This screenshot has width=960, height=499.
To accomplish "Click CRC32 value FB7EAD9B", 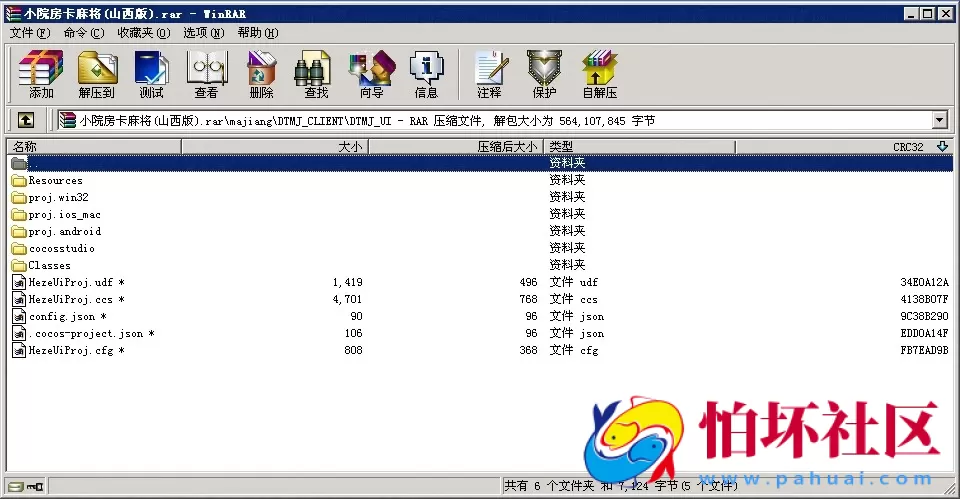I will (x=924, y=350).
